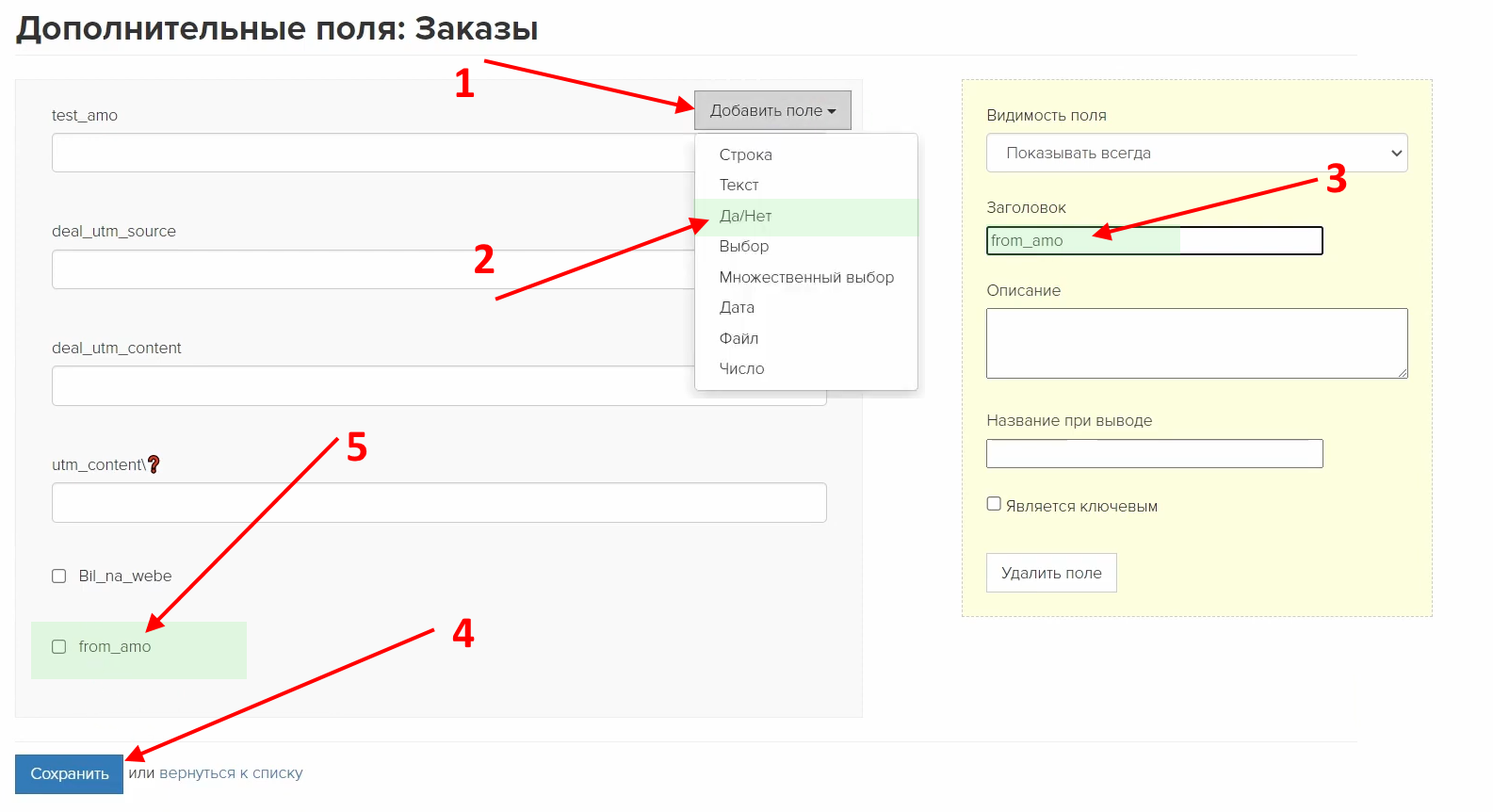Viewport: 1493px width, 812px height.
Task: Open the 'Добавить поле' dropdown button
Action: [772, 110]
